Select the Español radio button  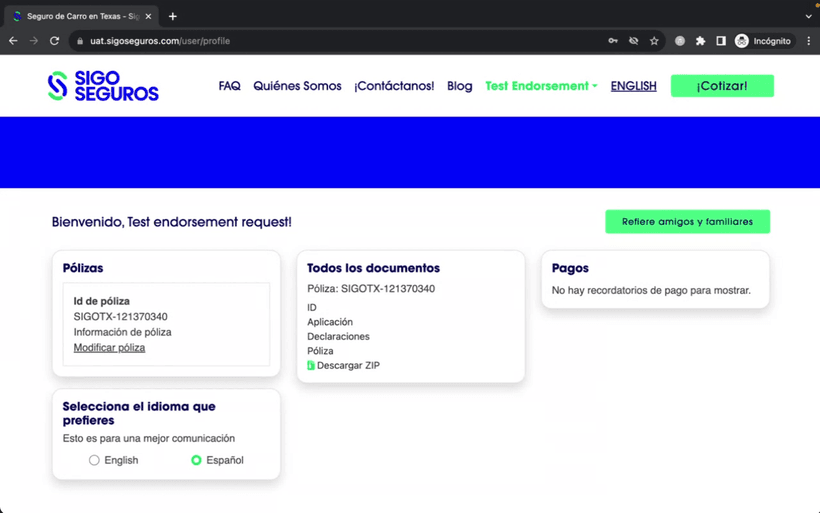196,460
